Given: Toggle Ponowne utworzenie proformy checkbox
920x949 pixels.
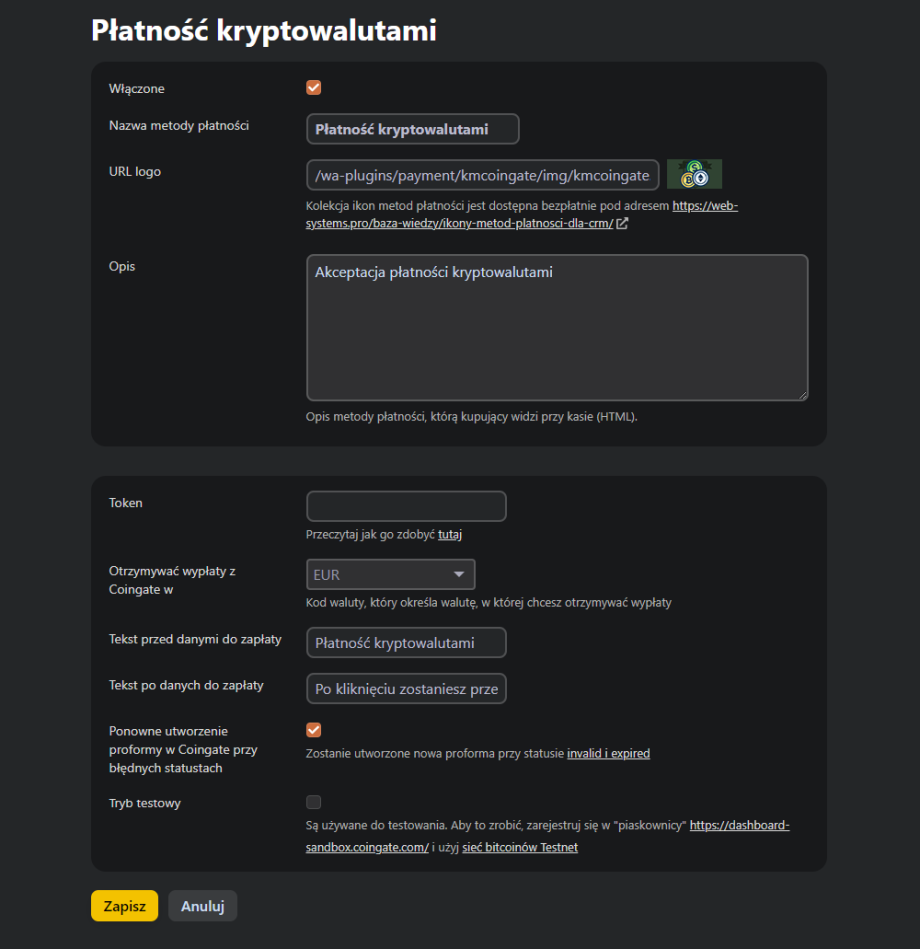Looking at the screenshot, I should pos(314,730).
